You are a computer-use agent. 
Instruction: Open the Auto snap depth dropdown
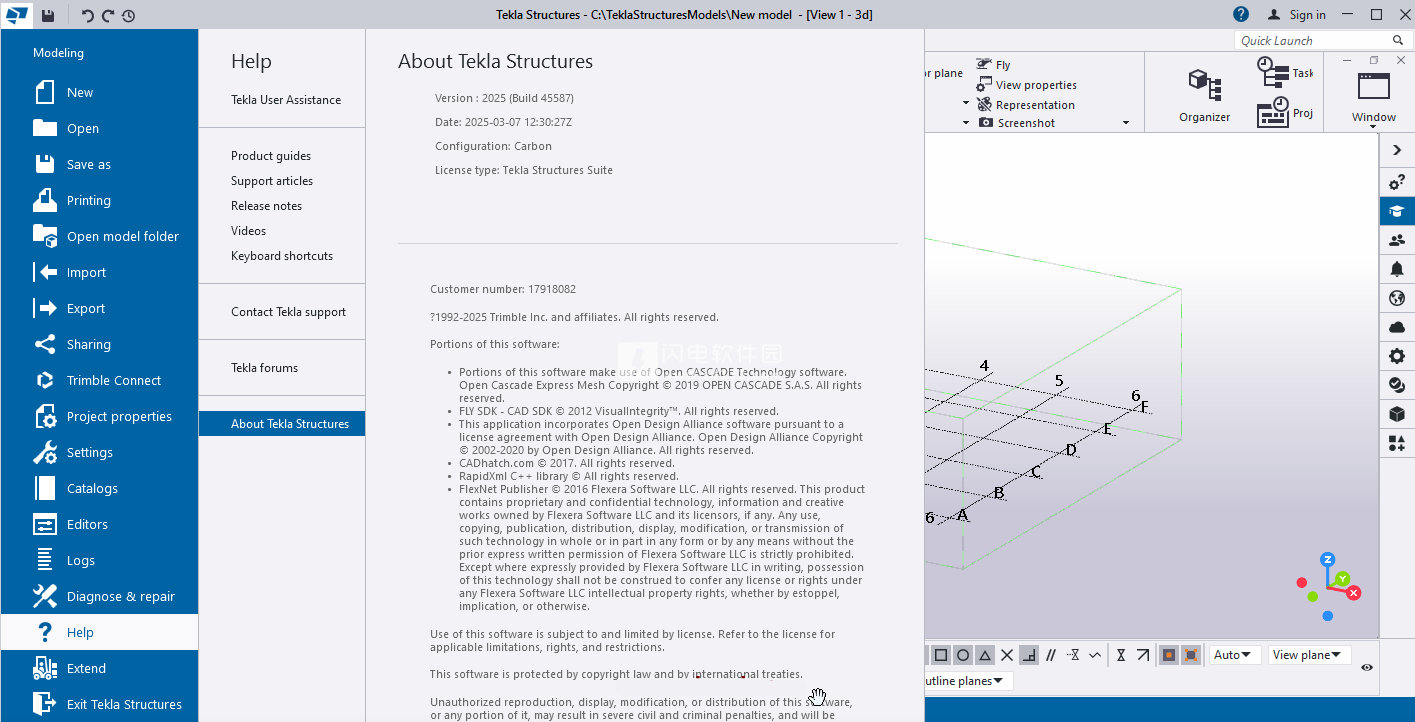click(1233, 654)
